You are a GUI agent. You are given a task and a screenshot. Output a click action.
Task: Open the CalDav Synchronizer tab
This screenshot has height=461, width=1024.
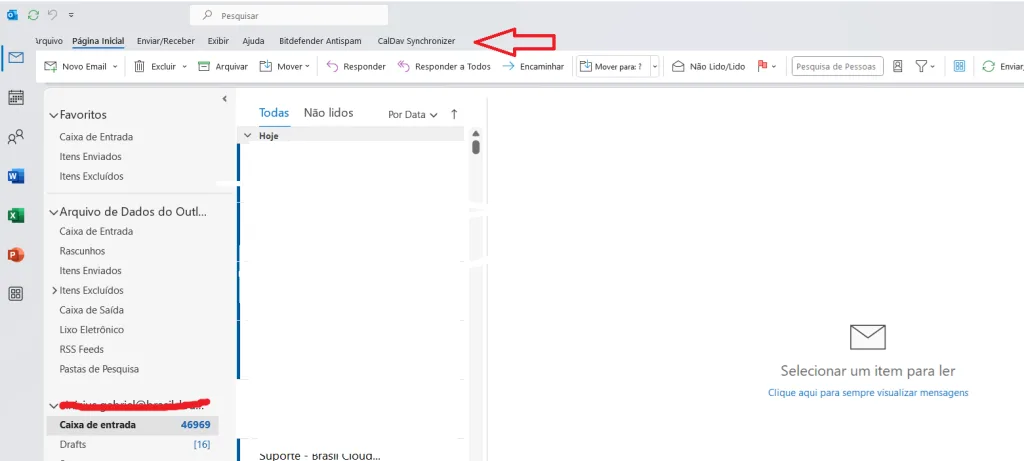pos(417,40)
